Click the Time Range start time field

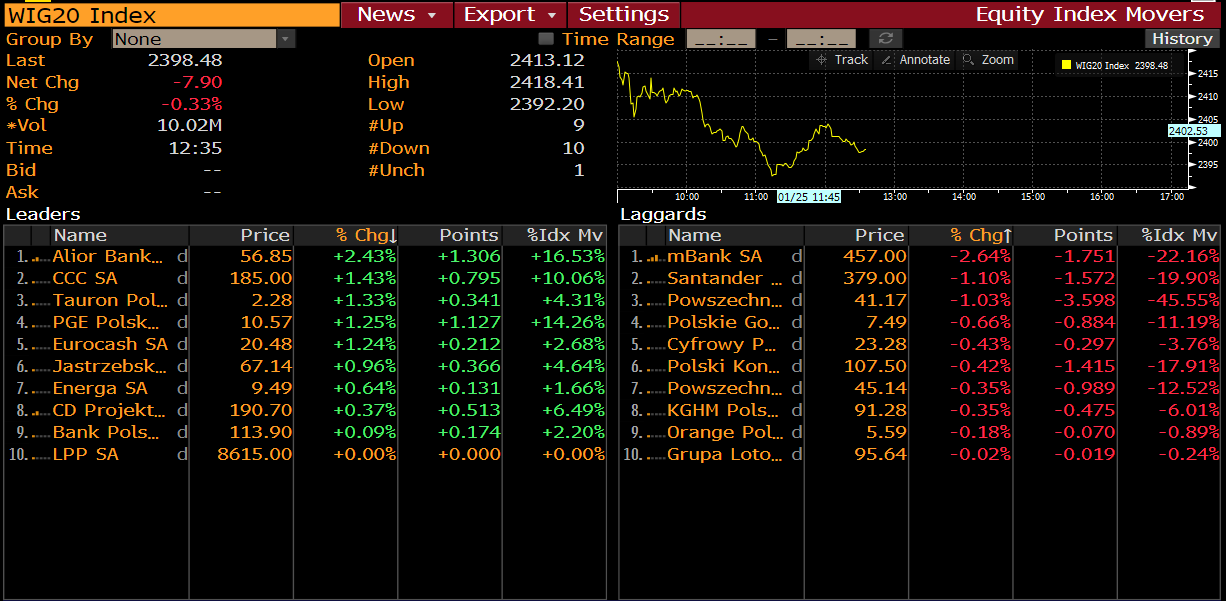tap(722, 39)
